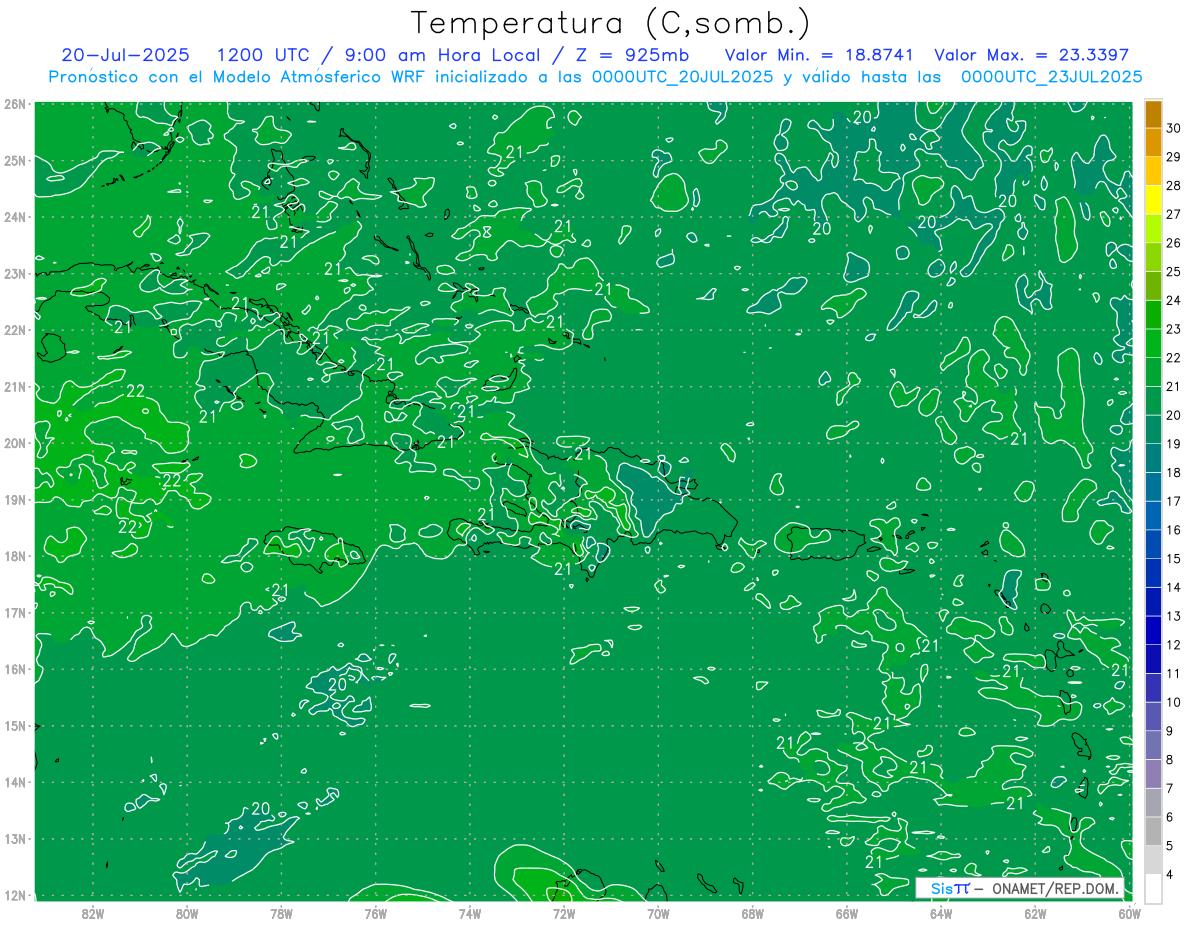1200x927 pixels.
Task: Click the "60W" longitude label
Action: click(x=1130, y=913)
